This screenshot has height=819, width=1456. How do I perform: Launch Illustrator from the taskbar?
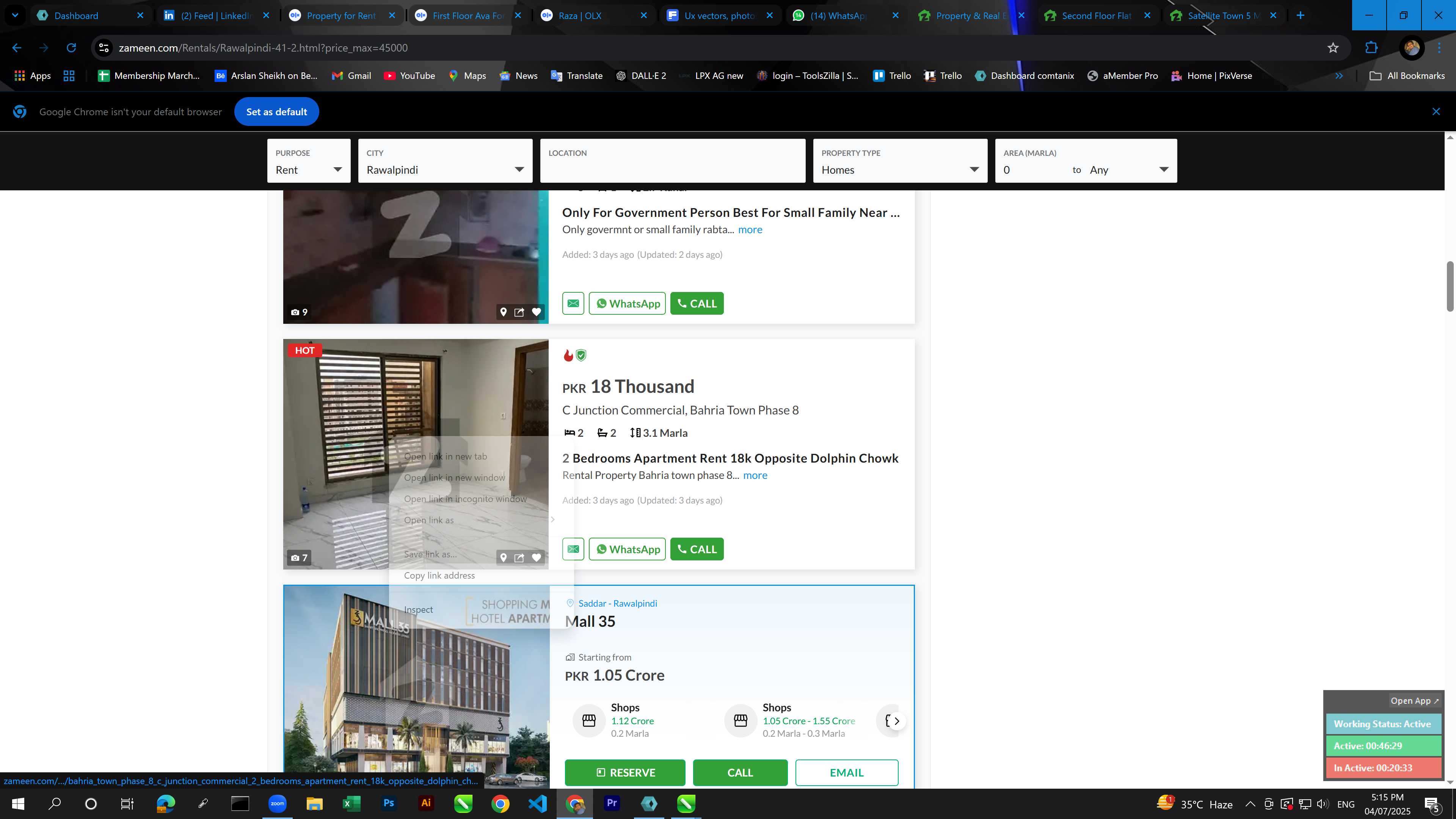point(425,803)
